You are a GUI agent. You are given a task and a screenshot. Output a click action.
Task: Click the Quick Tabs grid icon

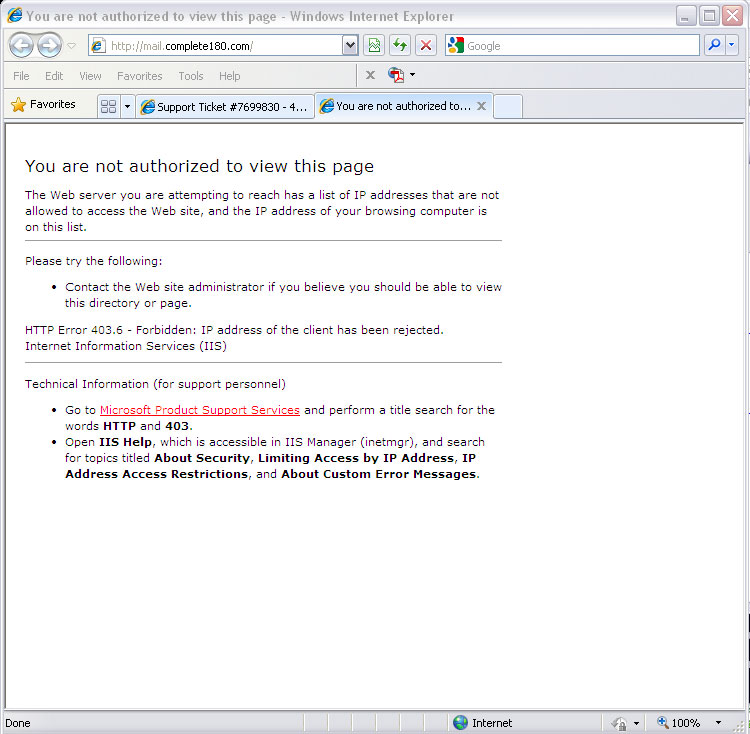tap(109, 106)
